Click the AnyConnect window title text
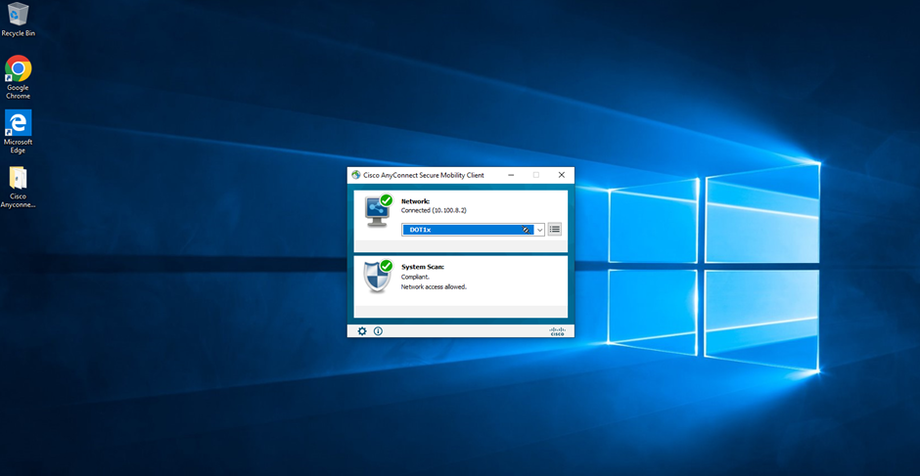This screenshot has height=476, width=920. click(x=424, y=175)
